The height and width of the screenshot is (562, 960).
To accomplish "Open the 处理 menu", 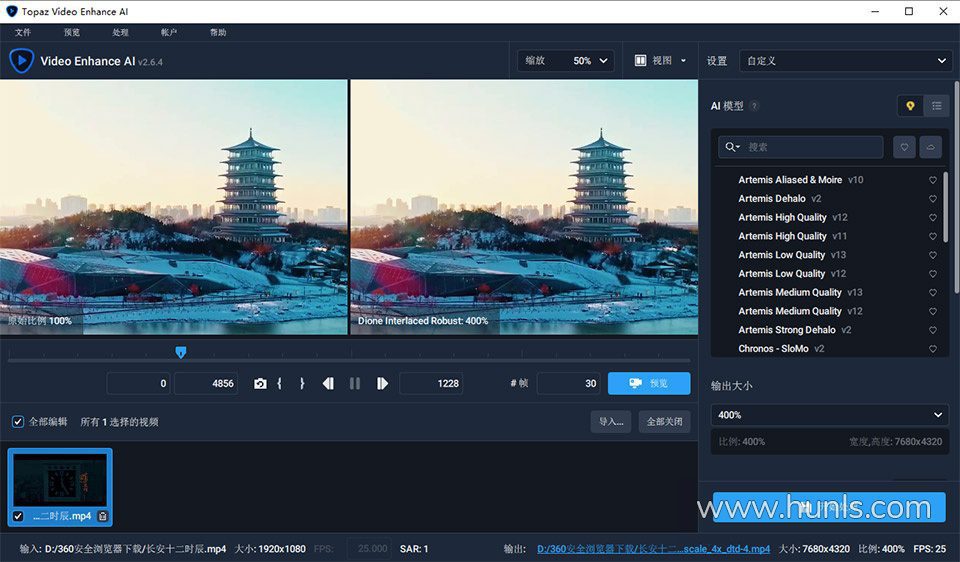I will 120,32.
